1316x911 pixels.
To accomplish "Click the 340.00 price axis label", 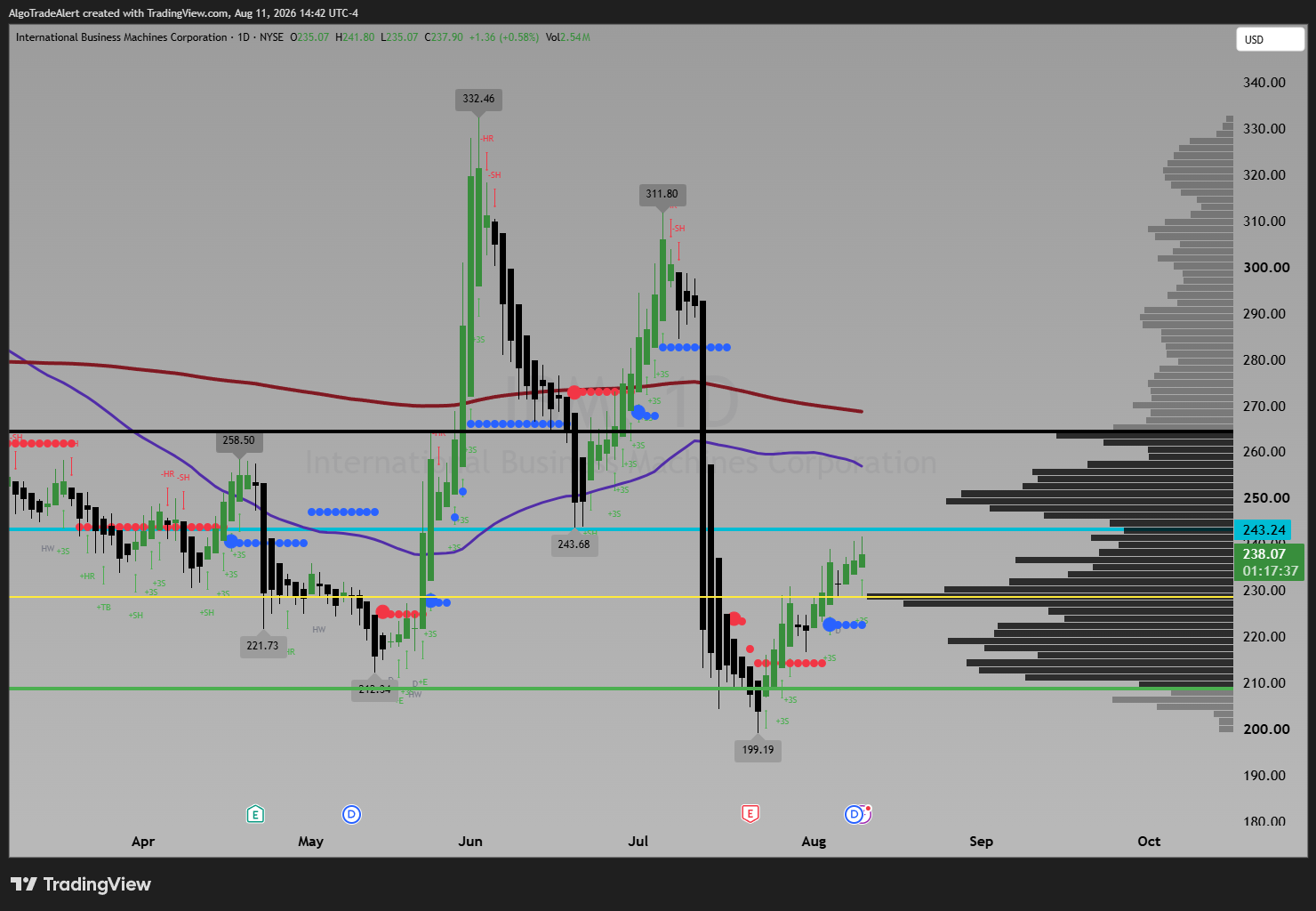I will [x=1264, y=83].
